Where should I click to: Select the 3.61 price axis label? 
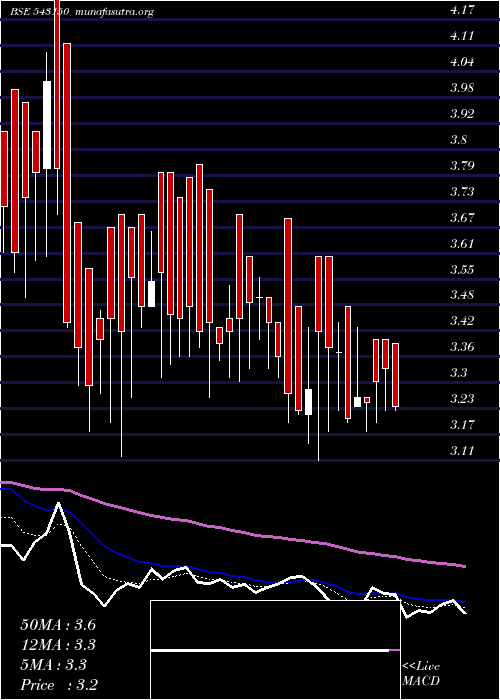click(462, 243)
